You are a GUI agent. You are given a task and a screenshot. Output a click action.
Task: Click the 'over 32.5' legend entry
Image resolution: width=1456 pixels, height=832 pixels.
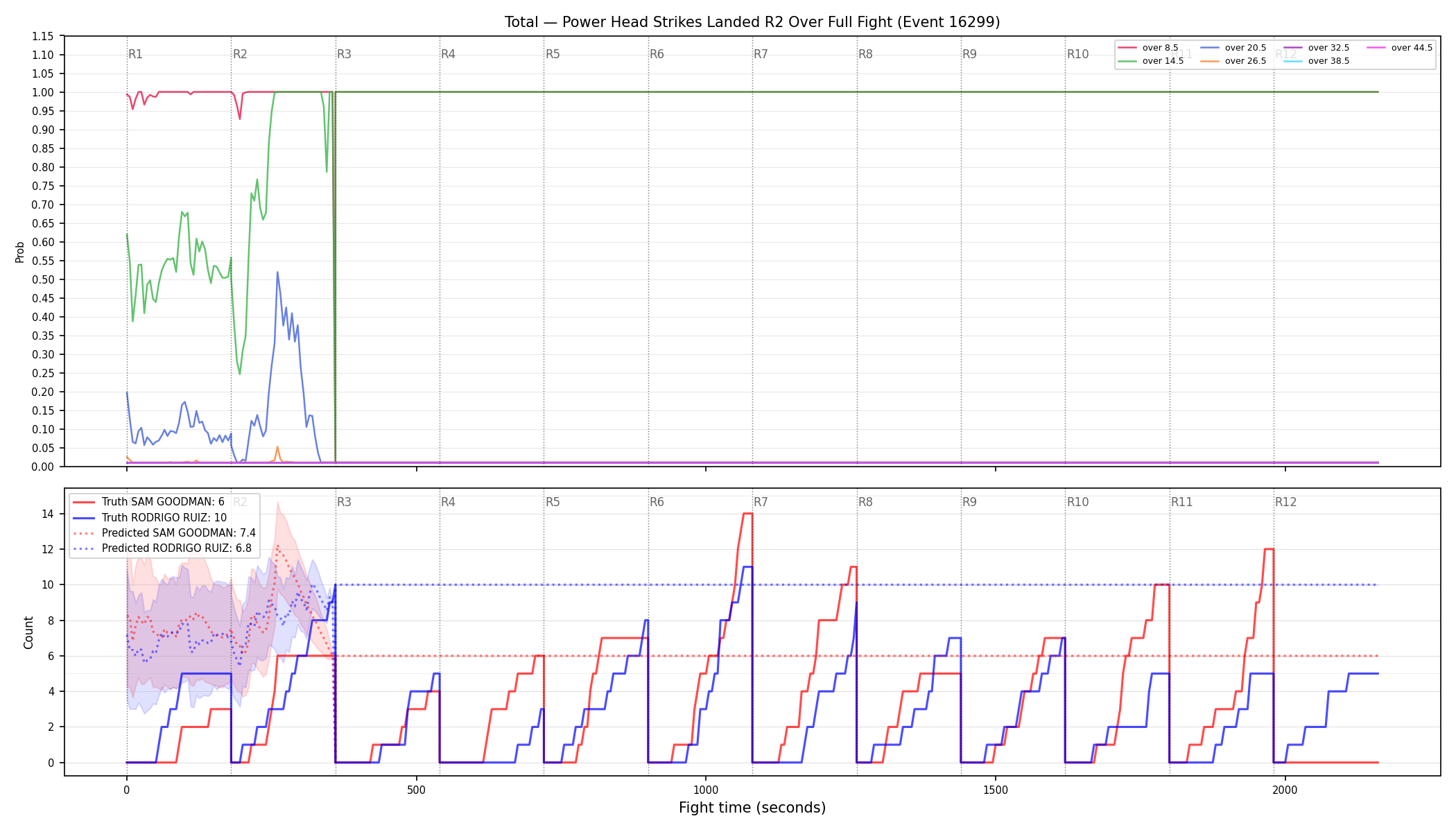tap(1317, 48)
